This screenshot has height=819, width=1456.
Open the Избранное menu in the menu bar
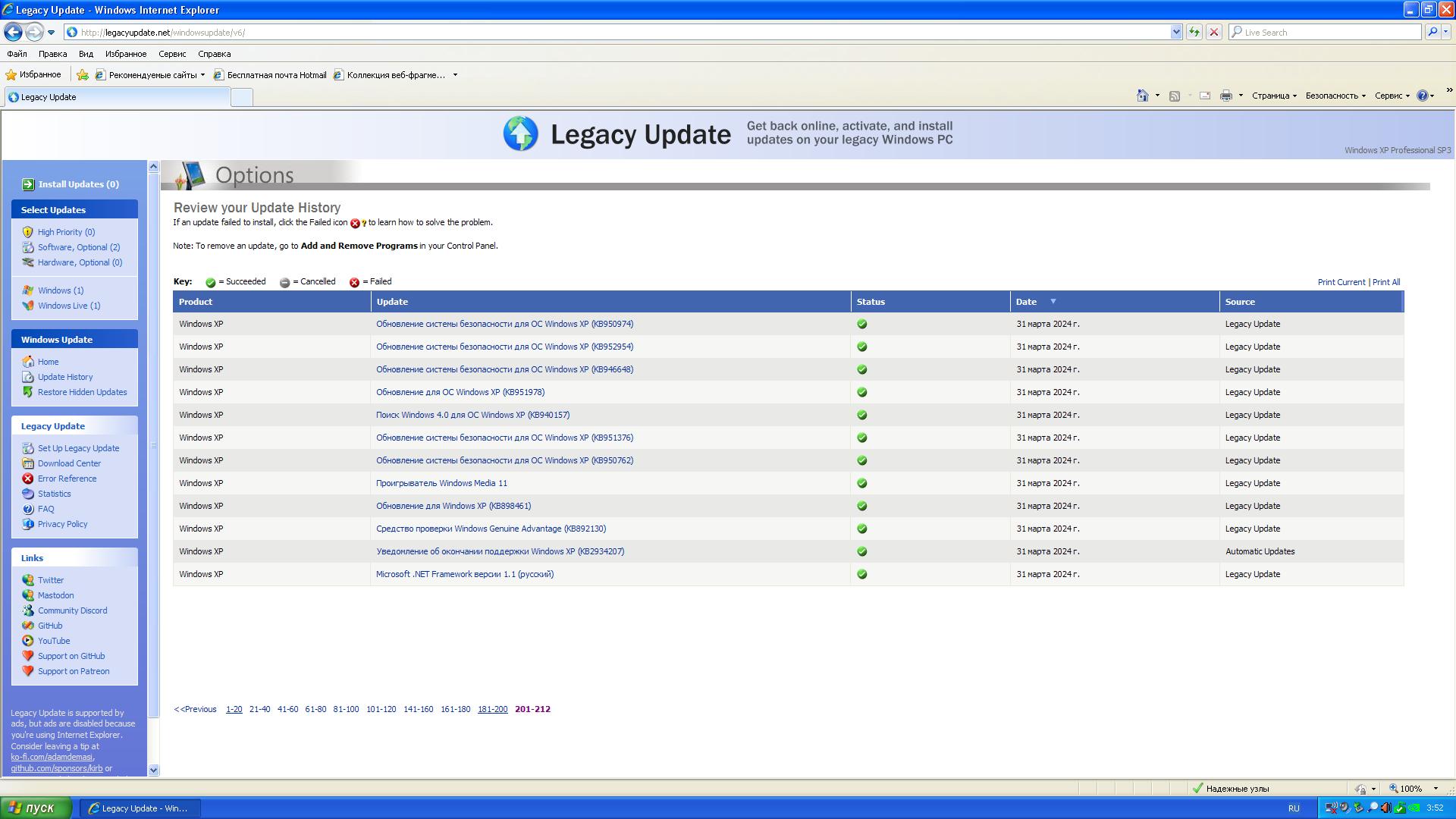coord(126,54)
